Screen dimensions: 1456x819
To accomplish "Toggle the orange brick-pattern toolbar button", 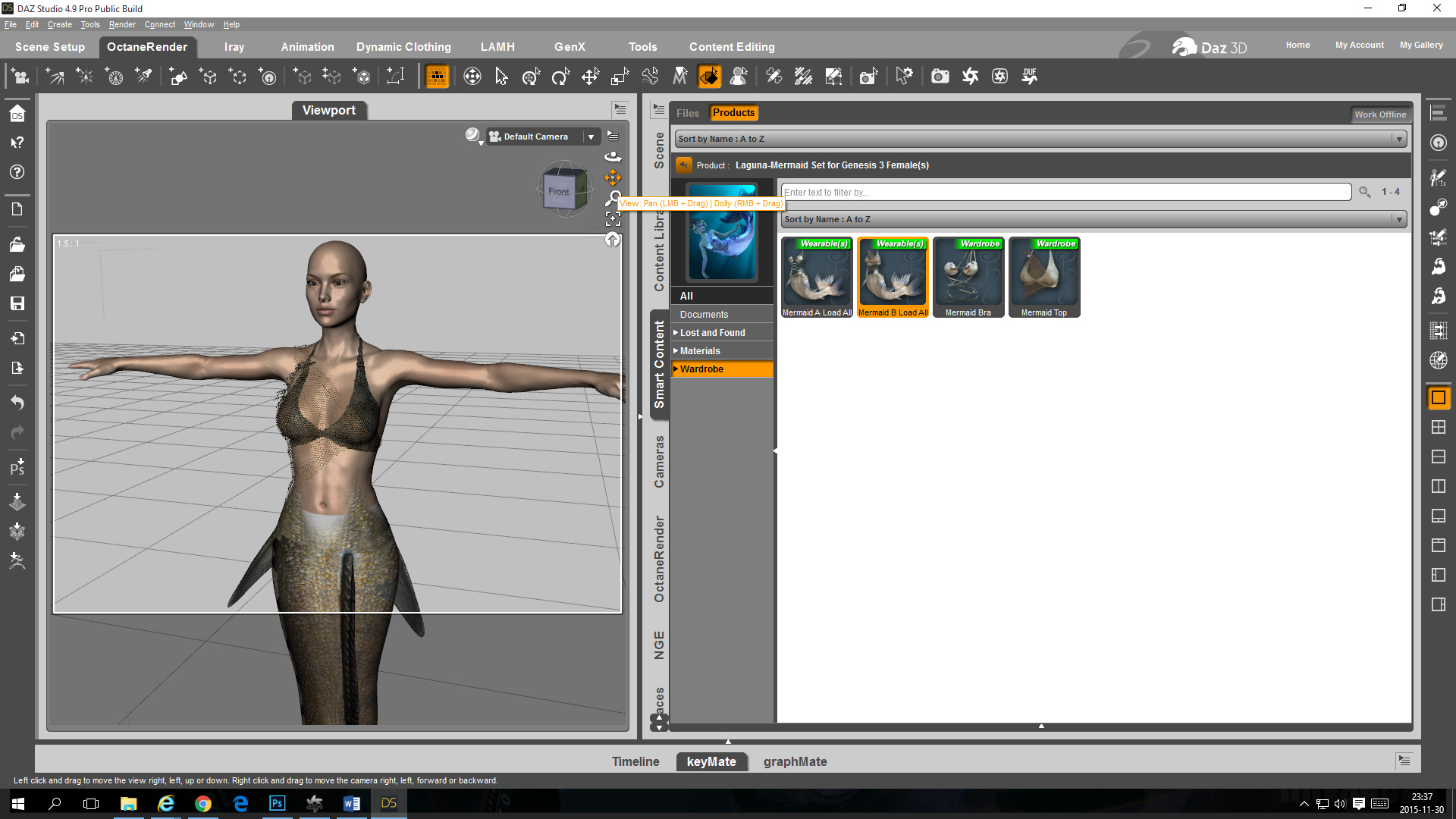I will click(438, 77).
